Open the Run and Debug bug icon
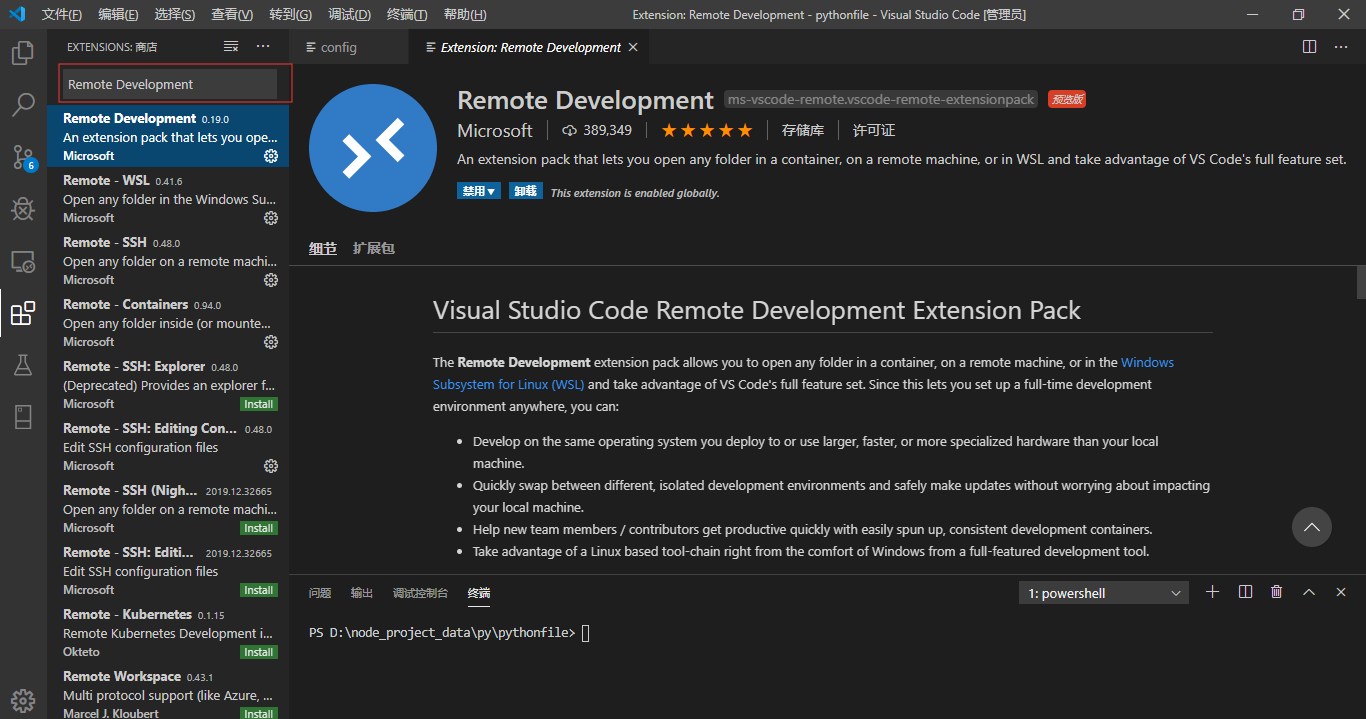 click(x=23, y=209)
